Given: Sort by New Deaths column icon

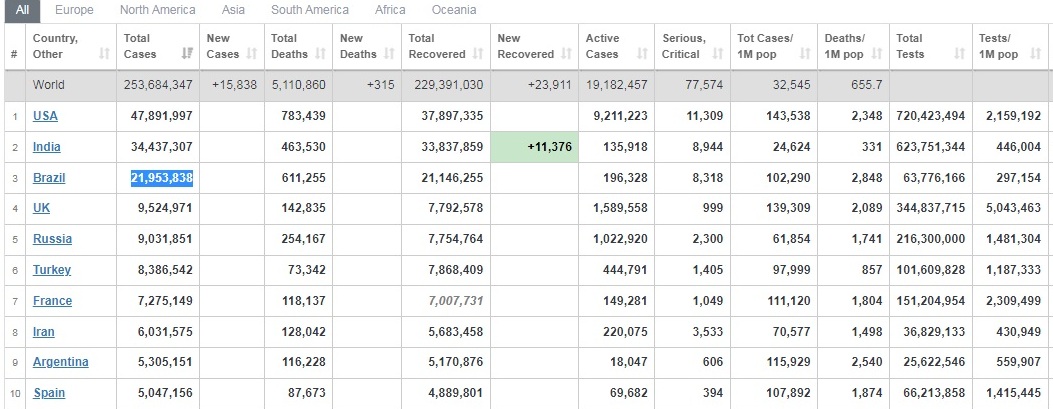Looking at the screenshot, I should click(390, 54).
